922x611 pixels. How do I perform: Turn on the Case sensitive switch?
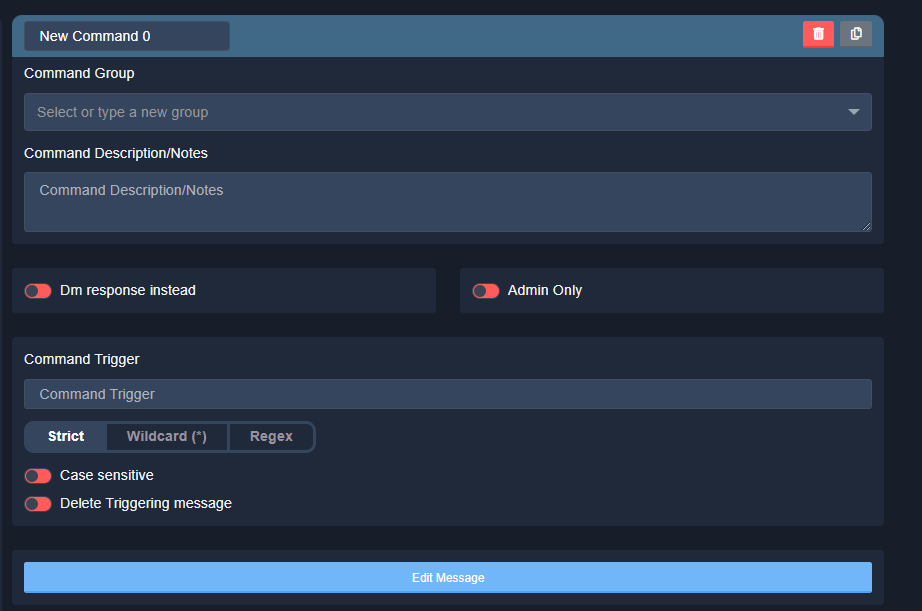(x=38, y=476)
